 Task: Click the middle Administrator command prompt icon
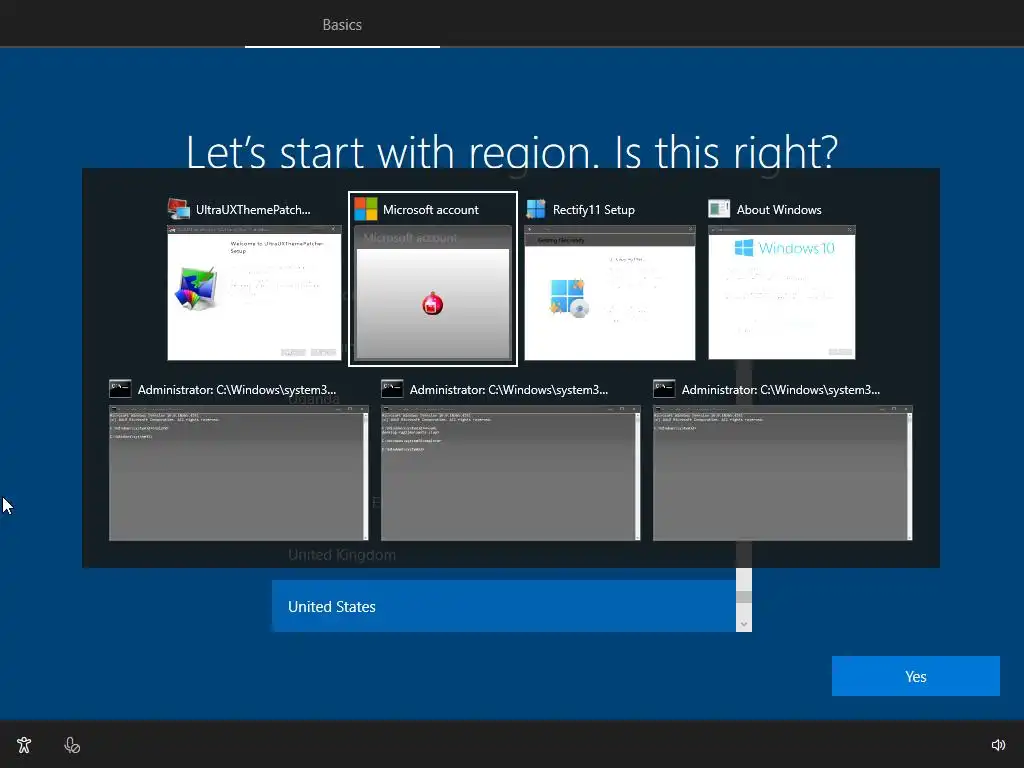(392, 389)
